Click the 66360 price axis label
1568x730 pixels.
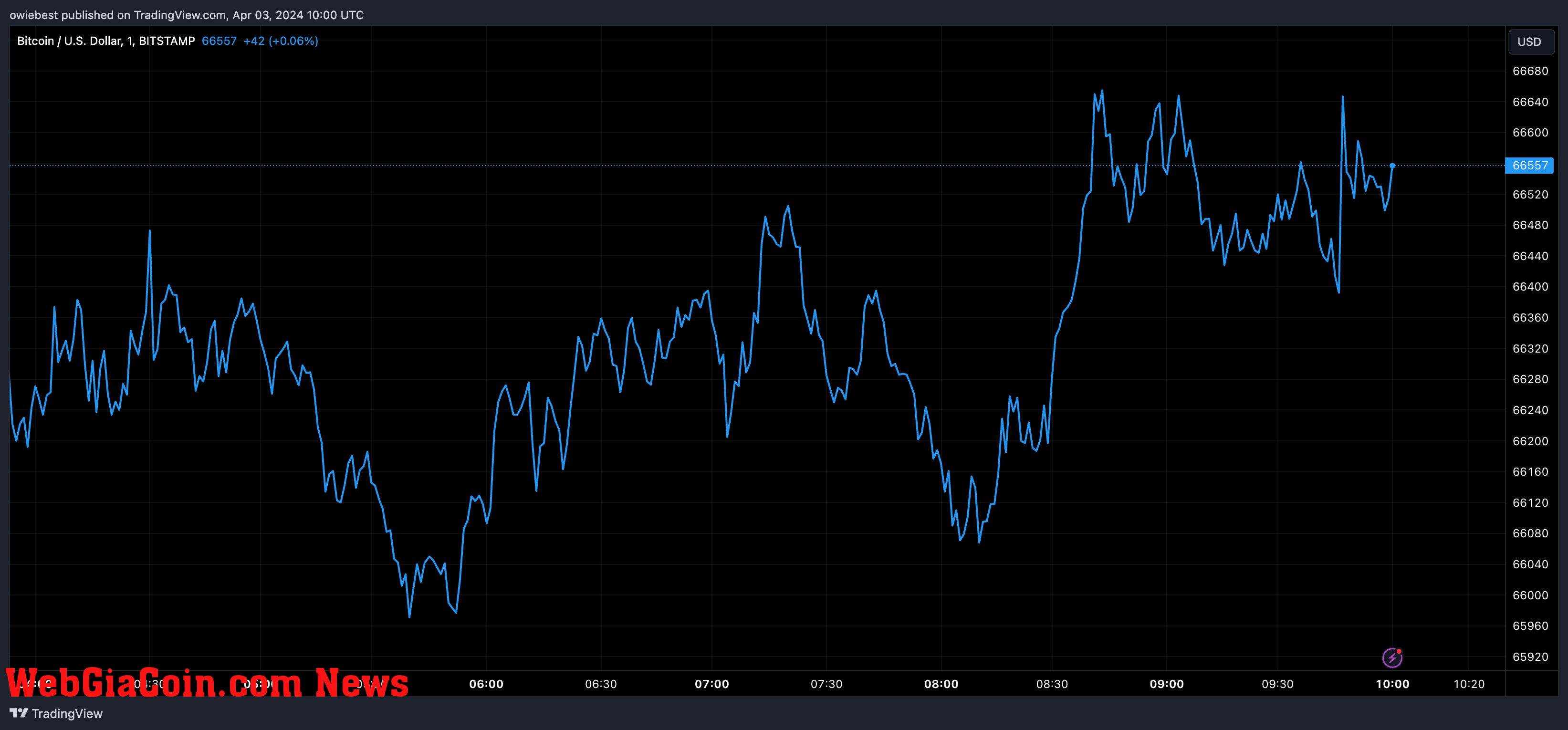[1530, 318]
